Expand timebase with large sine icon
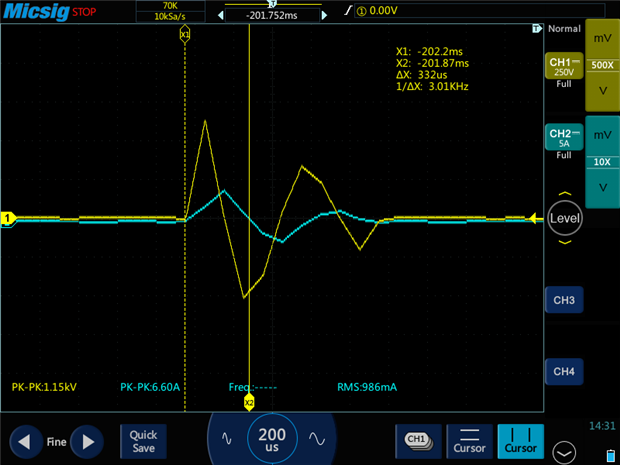 click(317, 439)
